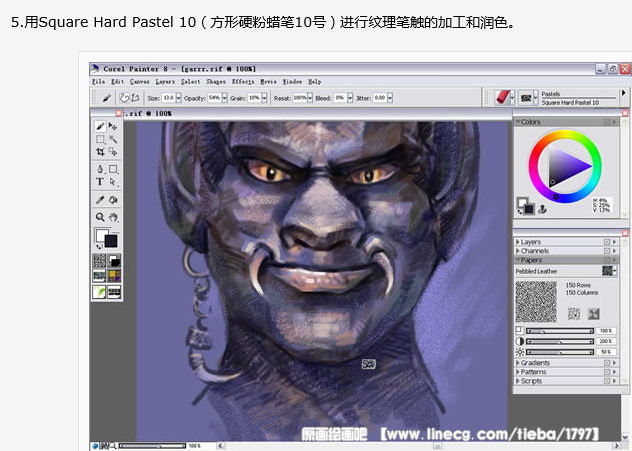Image resolution: width=632 pixels, height=451 pixels.
Task: Open the Colors palette menu arrow
Action: pyautogui.click(x=614, y=122)
